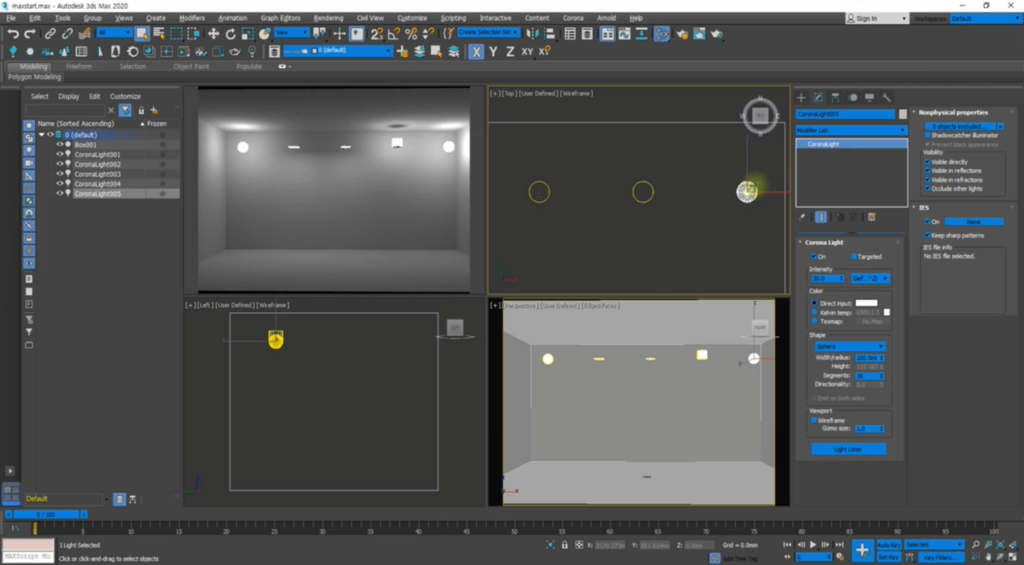Open the Corona menu
This screenshot has width=1024, height=565.
[x=573, y=18]
